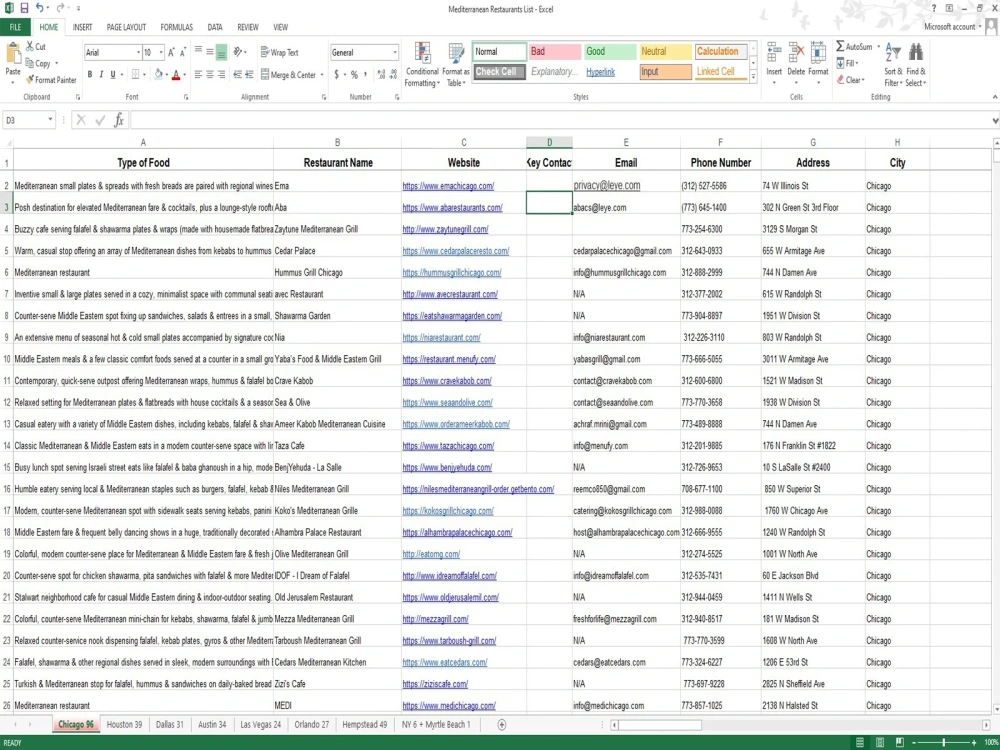Viewport: 1000px width, 750px height.
Task: Apply percent style format
Action: [x=354, y=75]
